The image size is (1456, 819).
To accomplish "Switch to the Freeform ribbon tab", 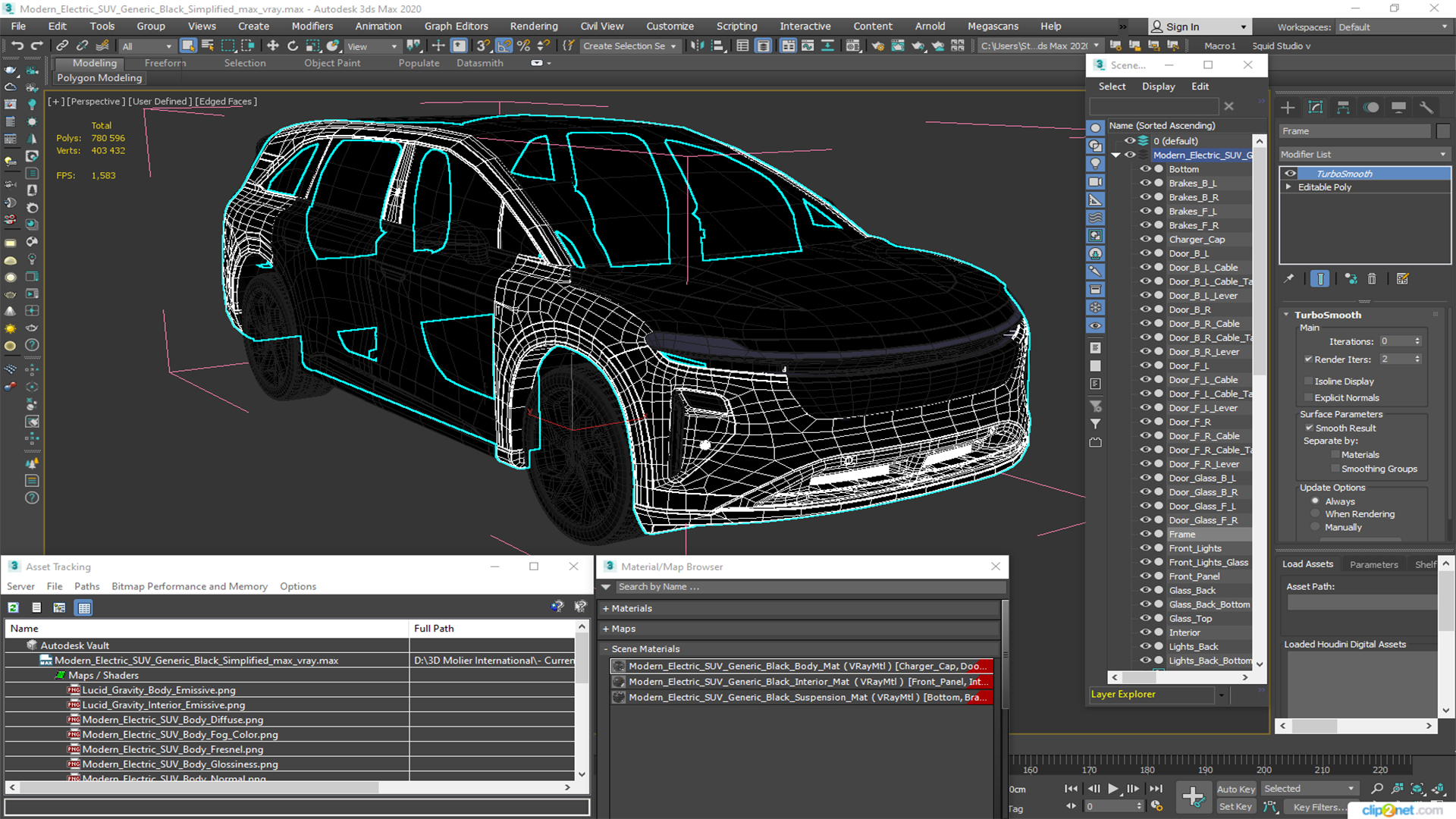I will pos(165,63).
